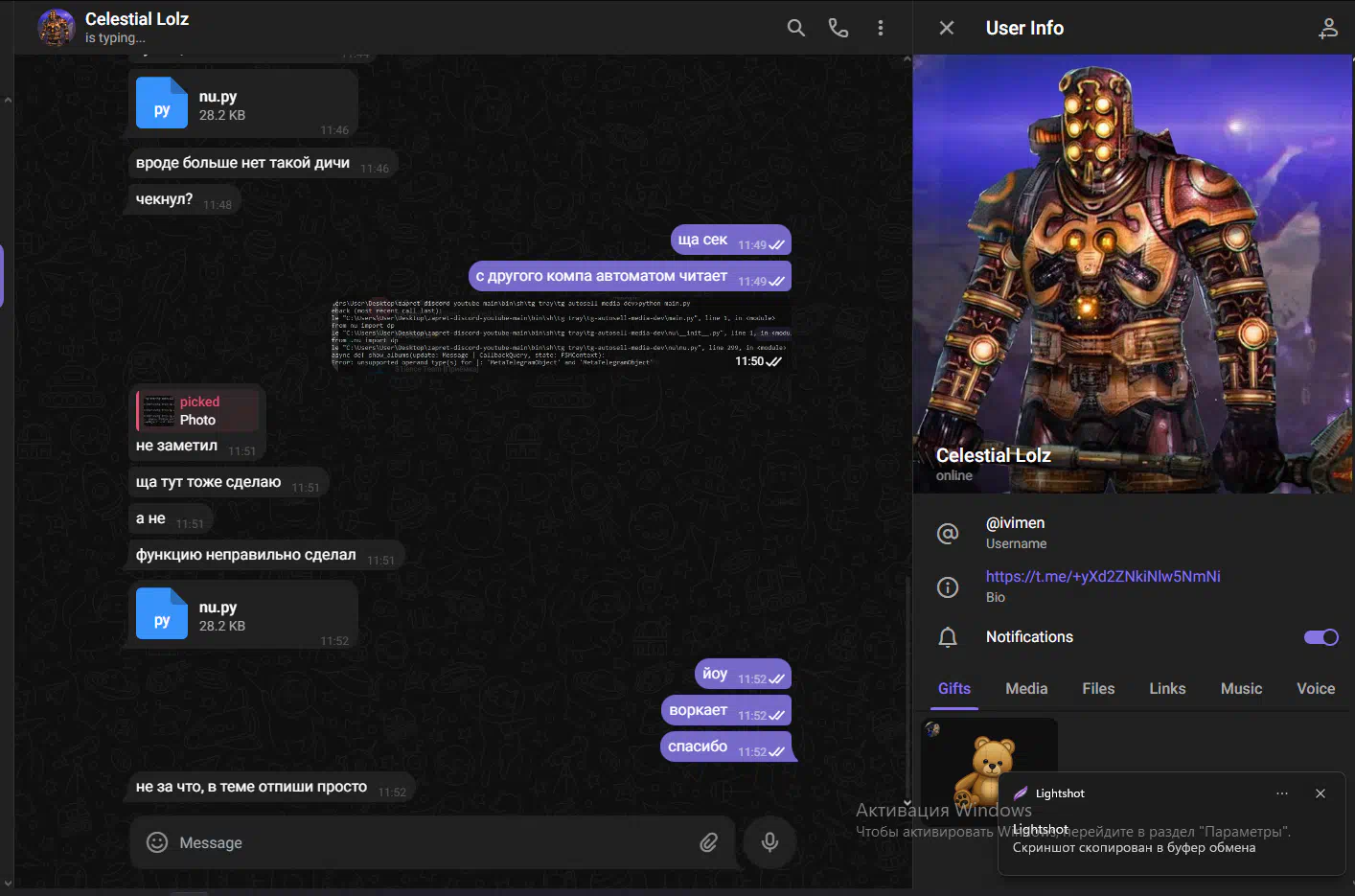Open the traceback screenshot image message
The image size is (1355, 896).
click(x=561, y=335)
